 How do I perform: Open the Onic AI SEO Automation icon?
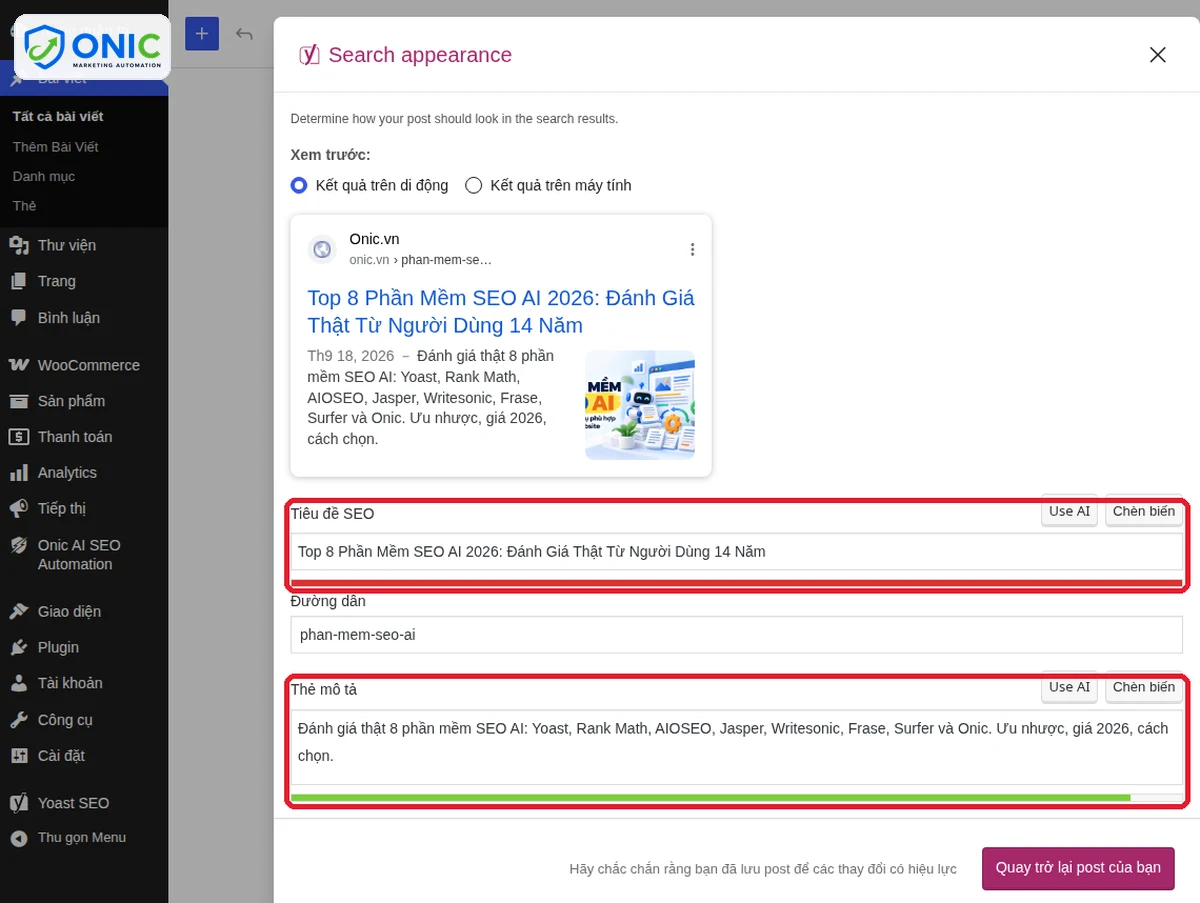tap(19, 545)
